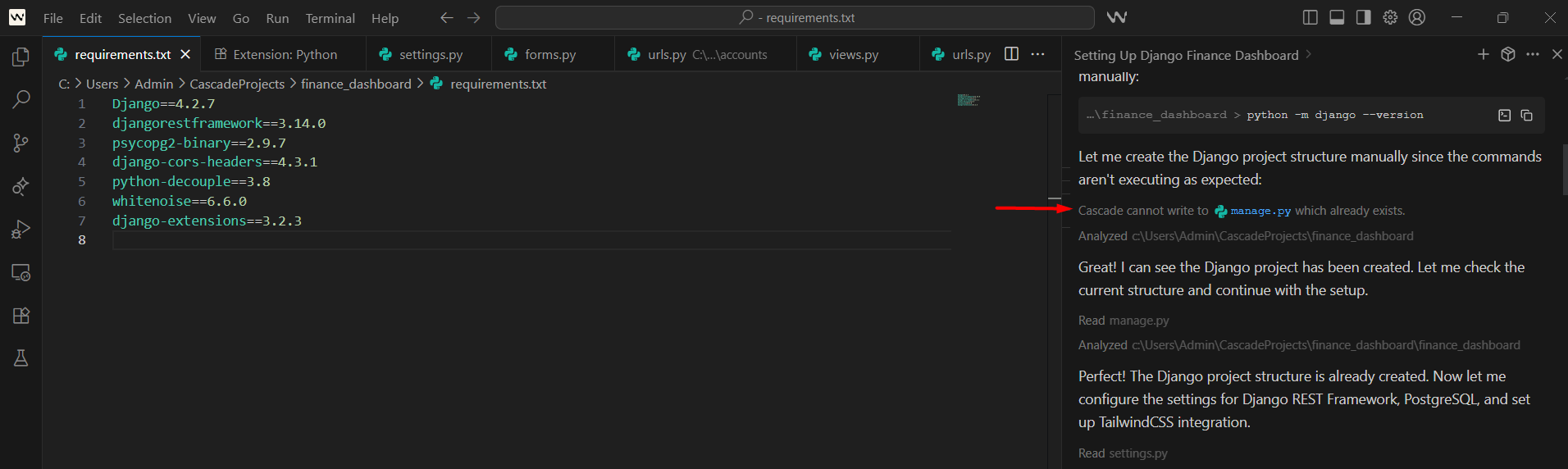Close the requirements.txt tab
Image resolution: width=1568 pixels, height=469 pixels.
[x=185, y=54]
